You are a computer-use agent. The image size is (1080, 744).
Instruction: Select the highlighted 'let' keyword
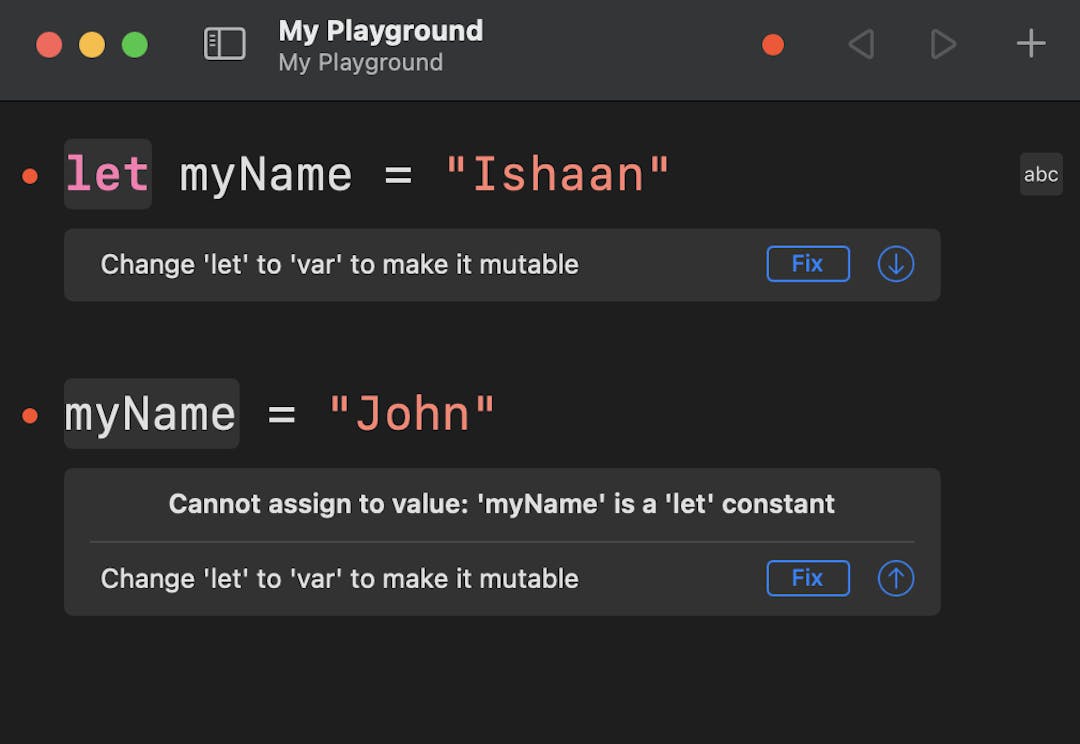[108, 175]
